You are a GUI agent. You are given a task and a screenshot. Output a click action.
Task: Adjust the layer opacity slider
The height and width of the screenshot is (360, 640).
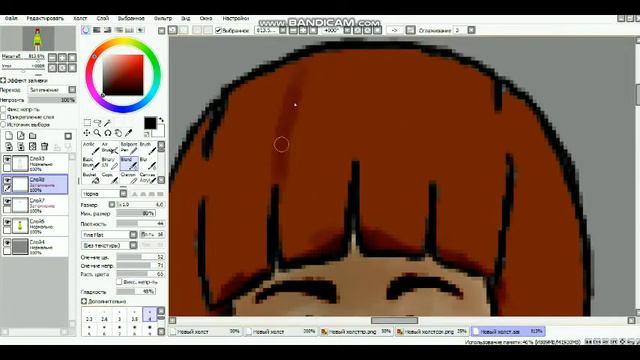point(51,100)
